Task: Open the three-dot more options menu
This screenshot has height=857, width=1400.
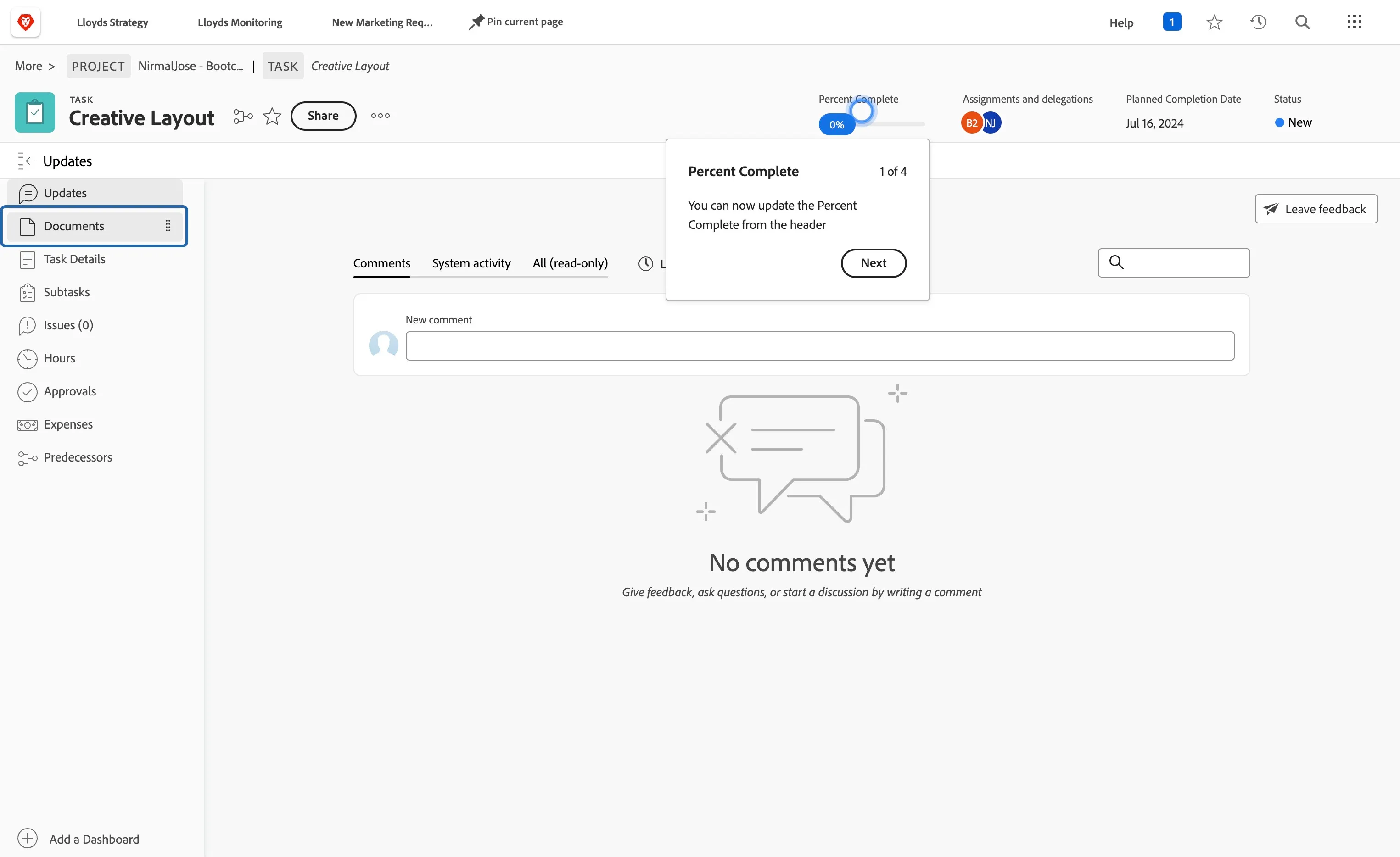Action: pos(380,115)
